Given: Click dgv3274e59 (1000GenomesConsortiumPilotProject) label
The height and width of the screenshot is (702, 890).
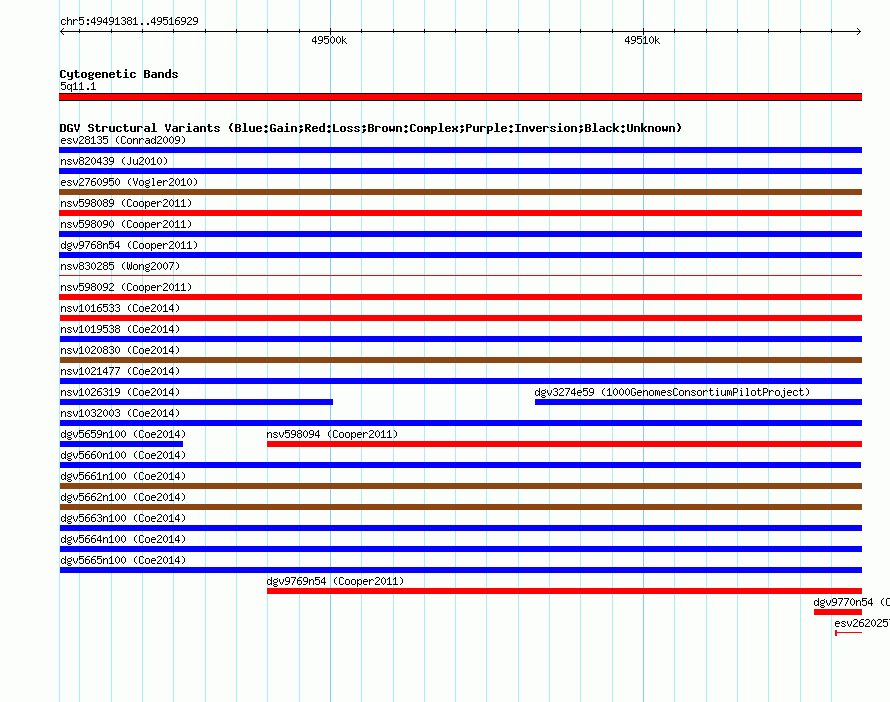Looking at the screenshot, I should [x=672, y=392].
